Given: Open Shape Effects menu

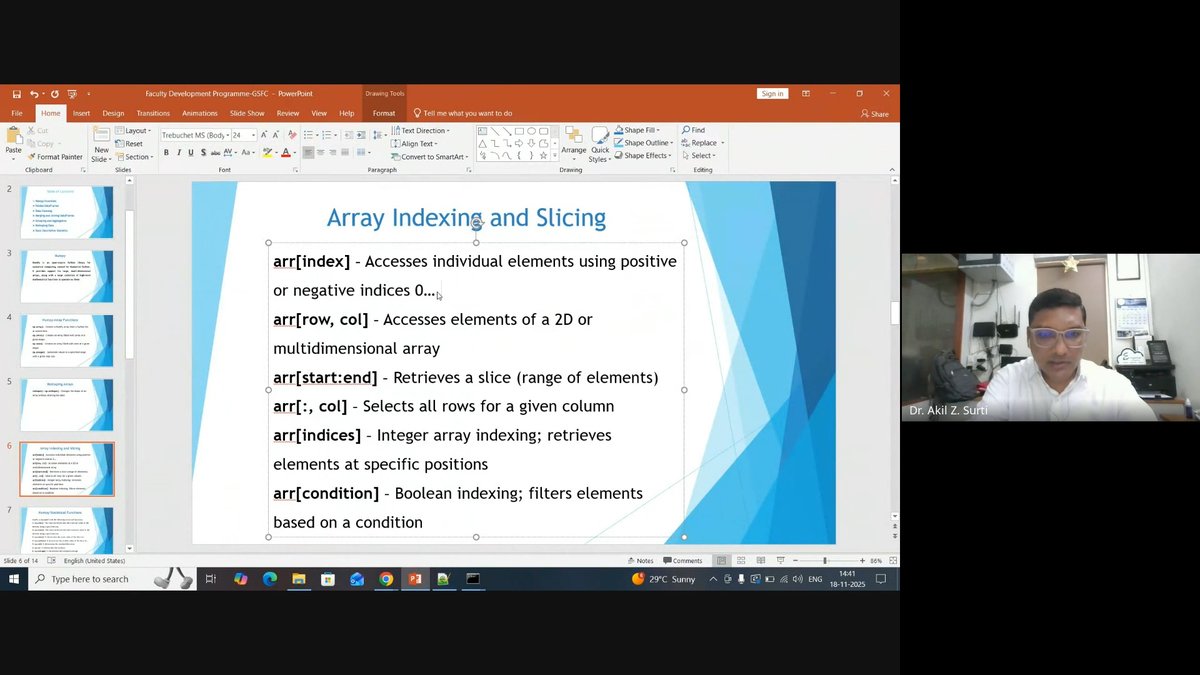Looking at the screenshot, I should [642, 155].
